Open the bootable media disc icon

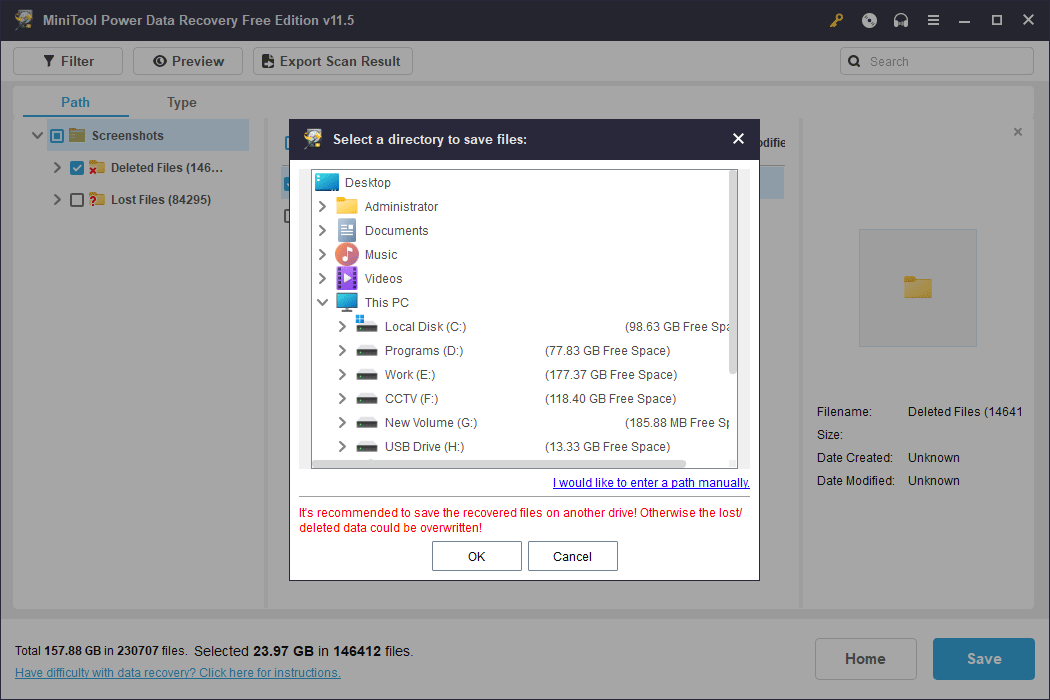click(869, 20)
